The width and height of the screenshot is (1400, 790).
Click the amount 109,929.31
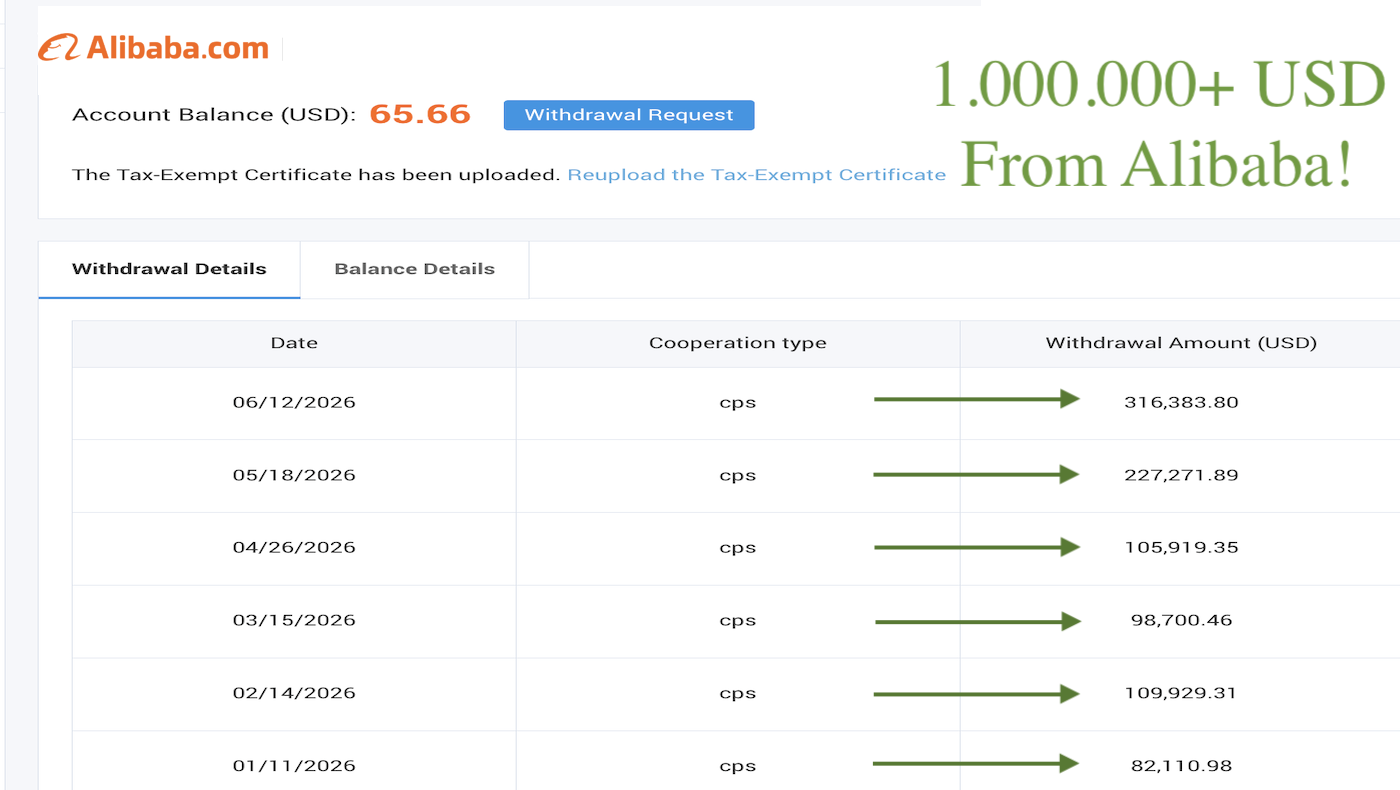[x=1181, y=693]
